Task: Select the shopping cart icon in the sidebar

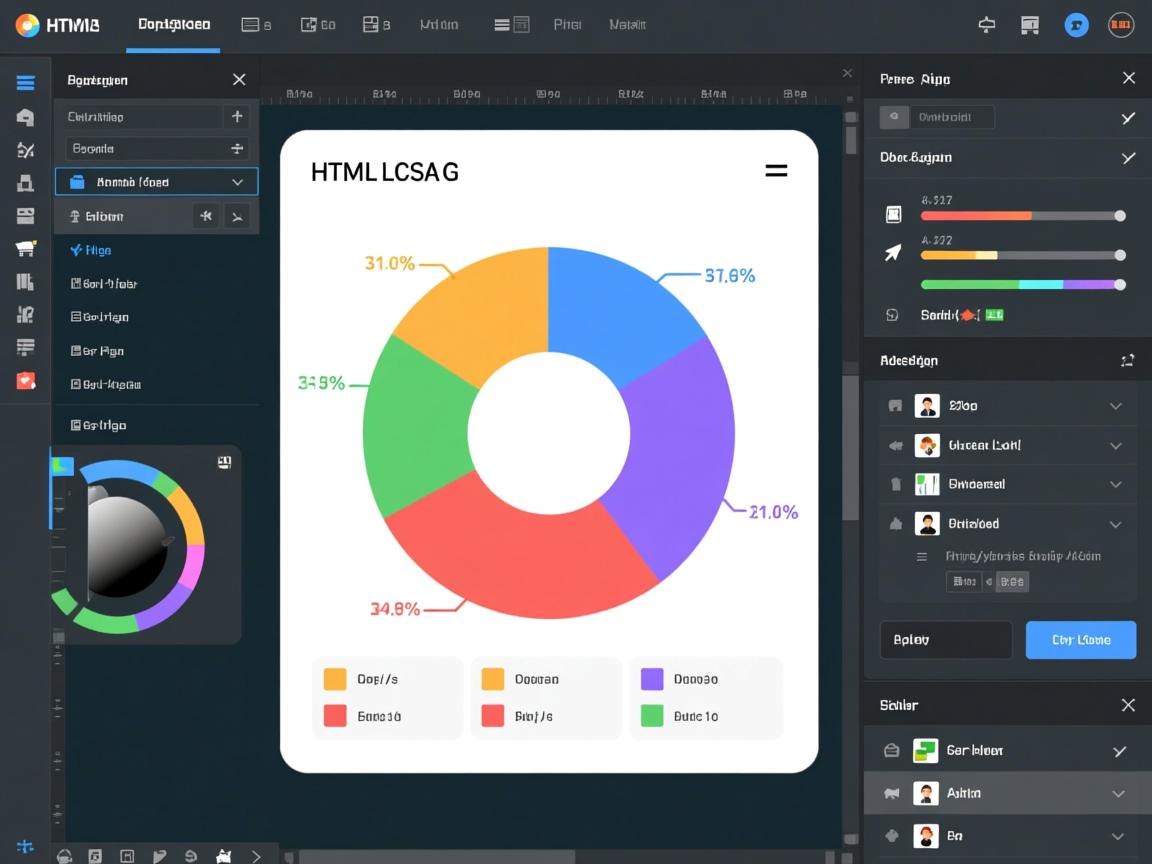Action: click(25, 249)
